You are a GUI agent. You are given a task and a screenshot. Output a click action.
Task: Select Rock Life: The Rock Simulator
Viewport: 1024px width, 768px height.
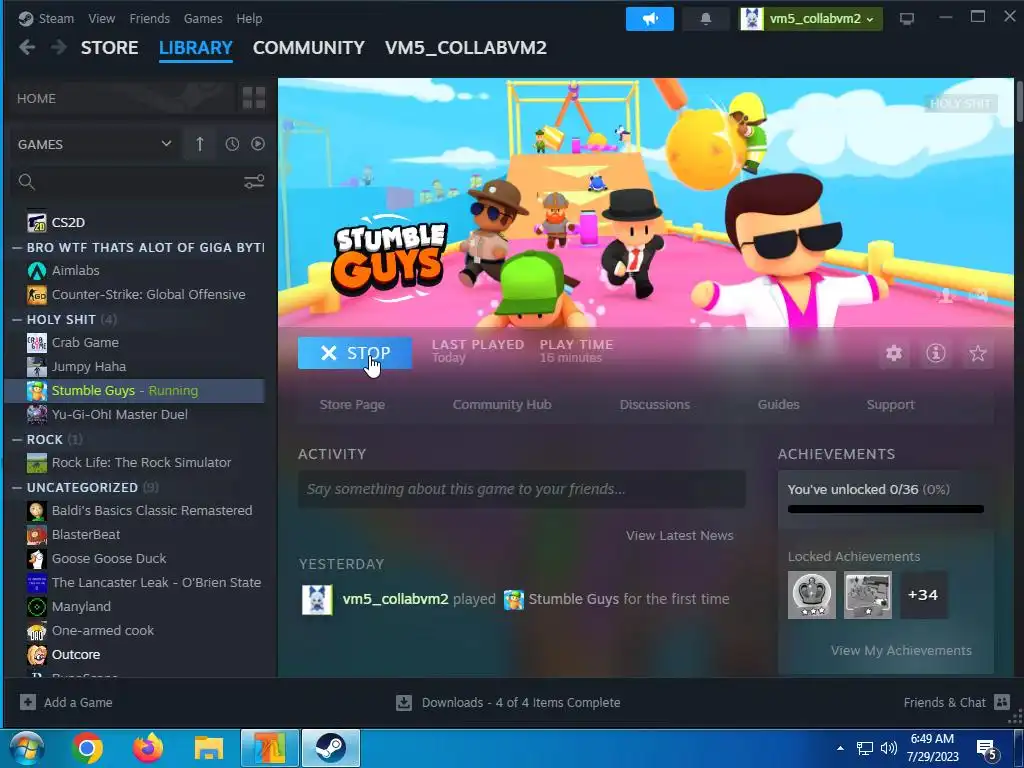tap(135, 462)
